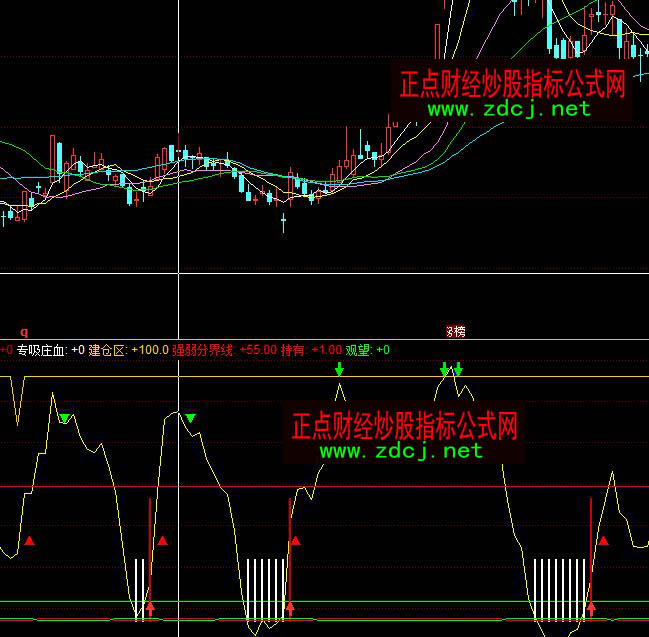Click leftmost green inverted triangle marker

click(64, 418)
